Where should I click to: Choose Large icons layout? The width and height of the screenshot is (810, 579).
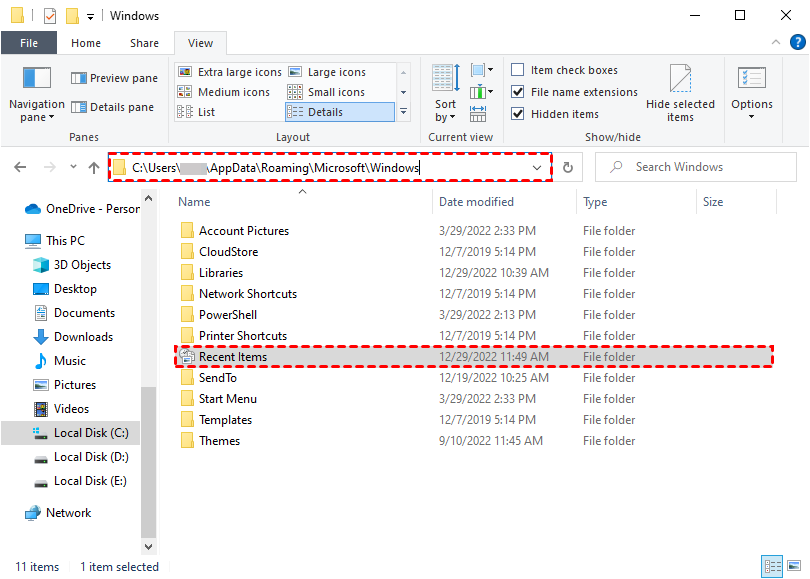tap(327, 72)
